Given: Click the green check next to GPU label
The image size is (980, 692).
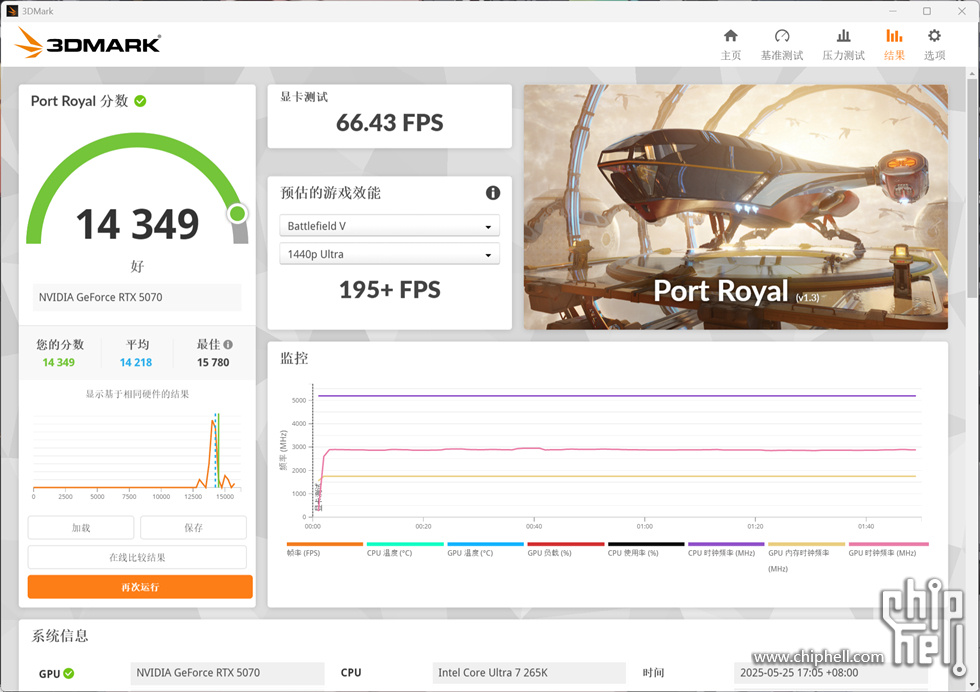Looking at the screenshot, I should [69, 673].
